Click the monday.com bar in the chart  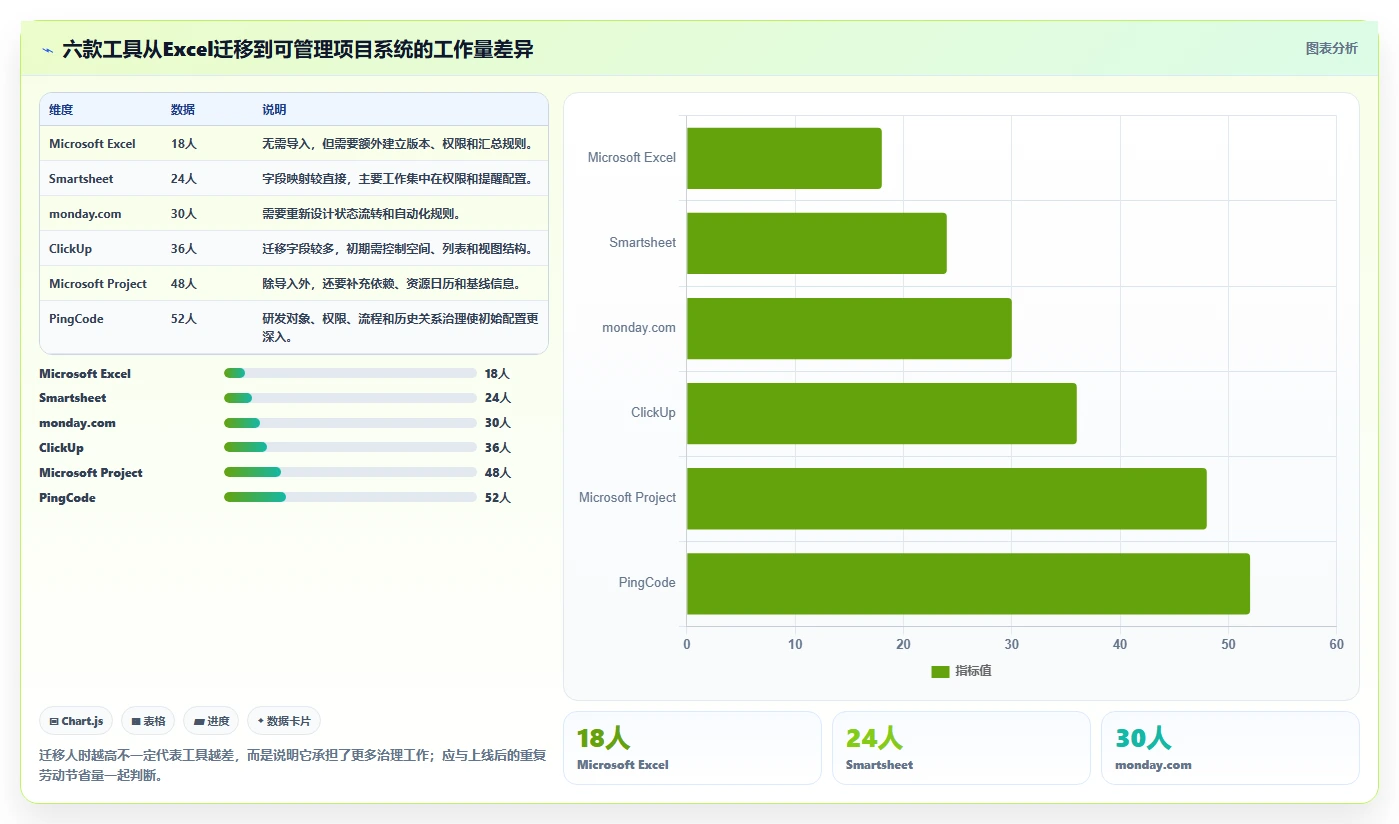tap(849, 328)
